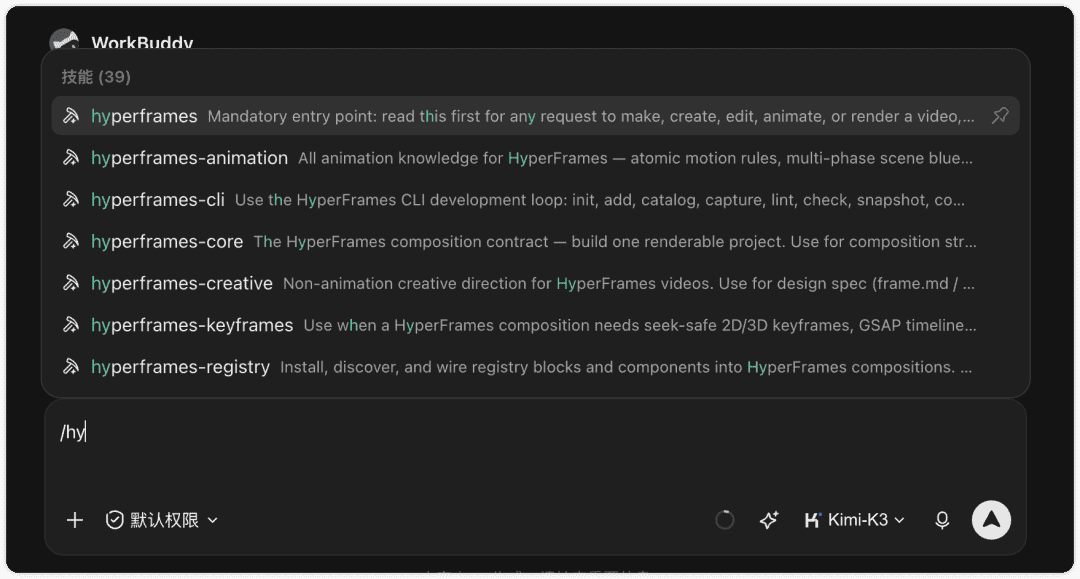The width and height of the screenshot is (1080, 579).
Task: Click the hyperframes-core row skill icon
Action: [71, 242]
